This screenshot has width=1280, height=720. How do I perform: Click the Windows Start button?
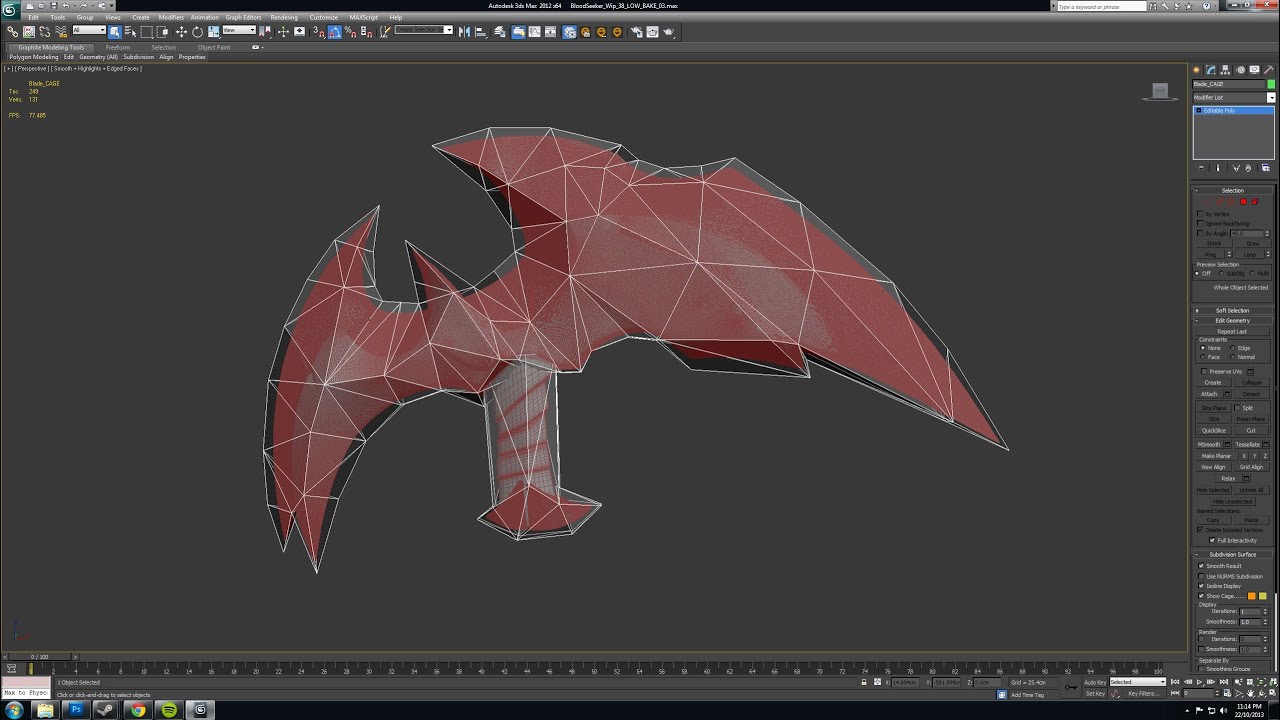[x=14, y=710]
